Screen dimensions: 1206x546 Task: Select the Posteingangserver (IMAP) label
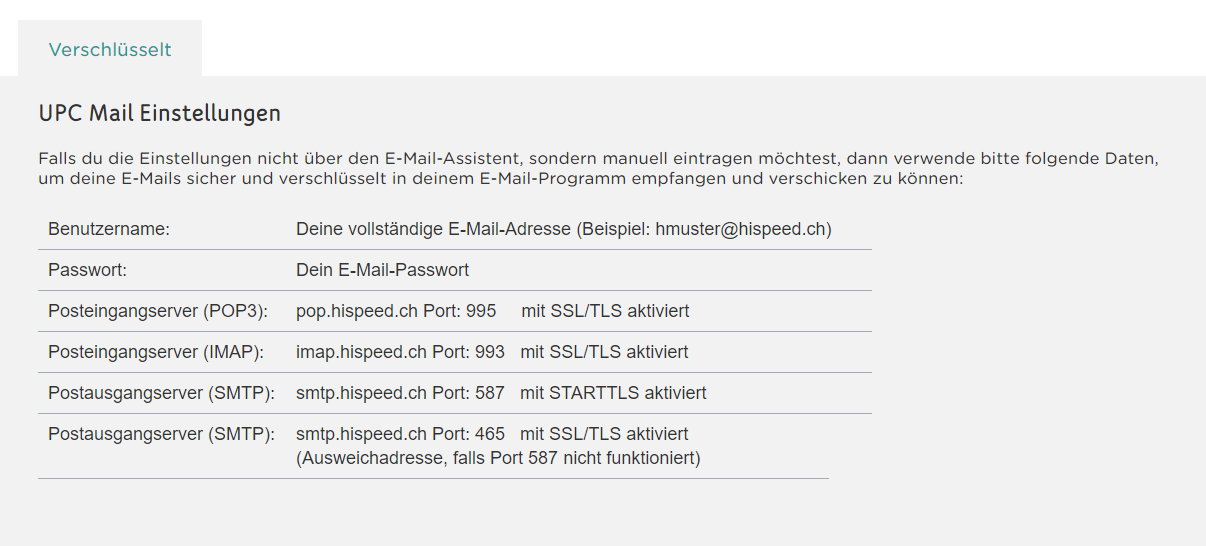click(156, 352)
